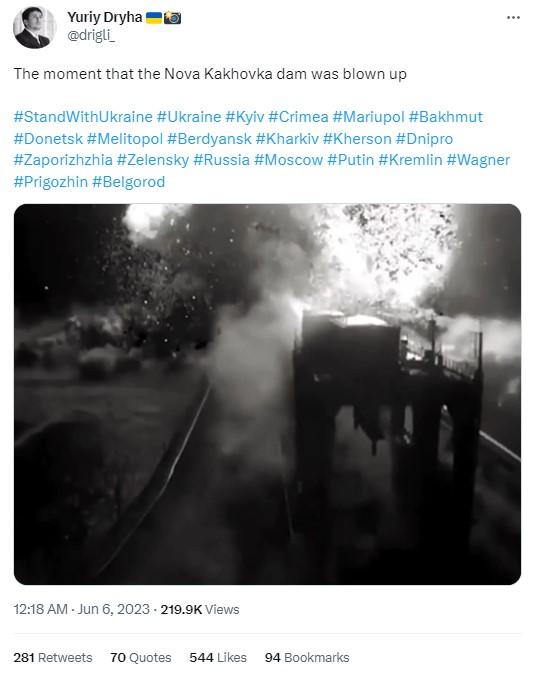Open the @drigli_ handle link
The width and height of the screenshot is (533, 679).
pyautogui.click(x=91, y=36)
